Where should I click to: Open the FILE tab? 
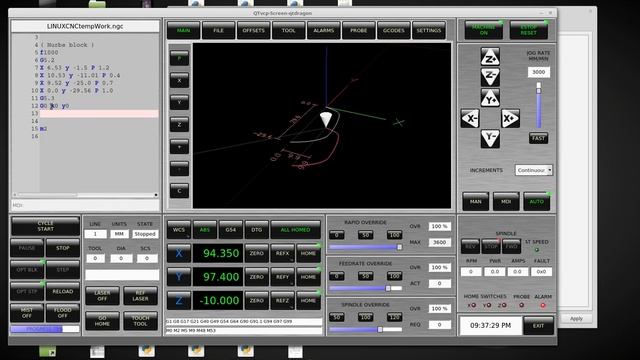pyautogui.click(x=218, y=31)
